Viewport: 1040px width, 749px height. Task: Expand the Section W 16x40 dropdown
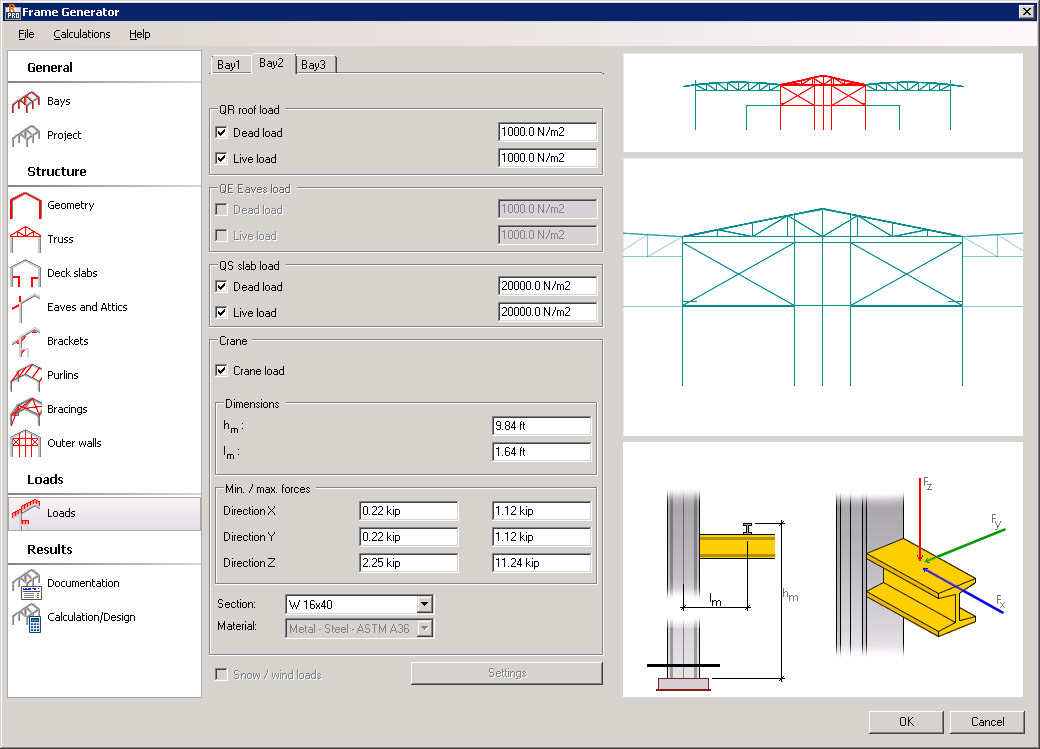[424, 604]
